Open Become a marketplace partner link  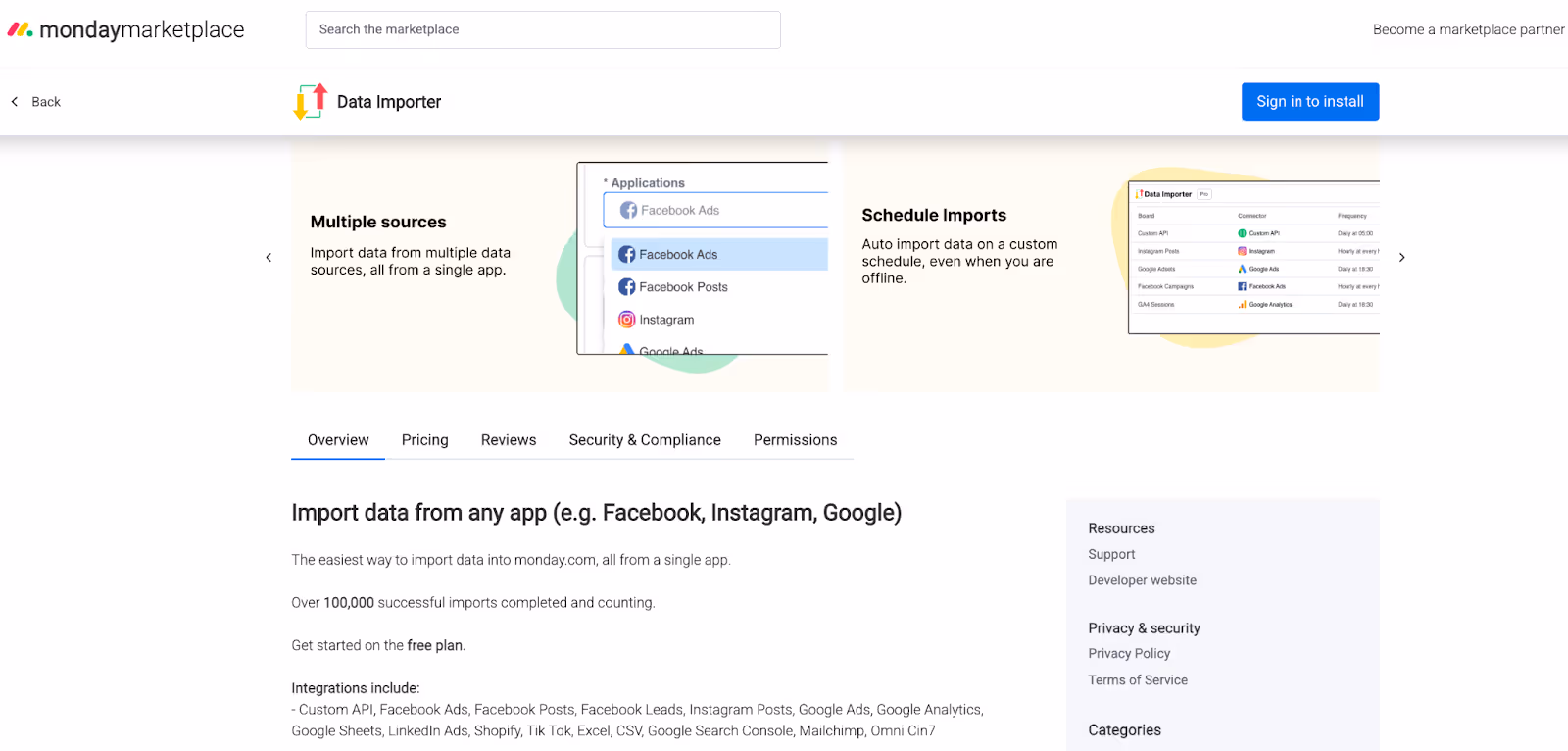point(1469,29)
